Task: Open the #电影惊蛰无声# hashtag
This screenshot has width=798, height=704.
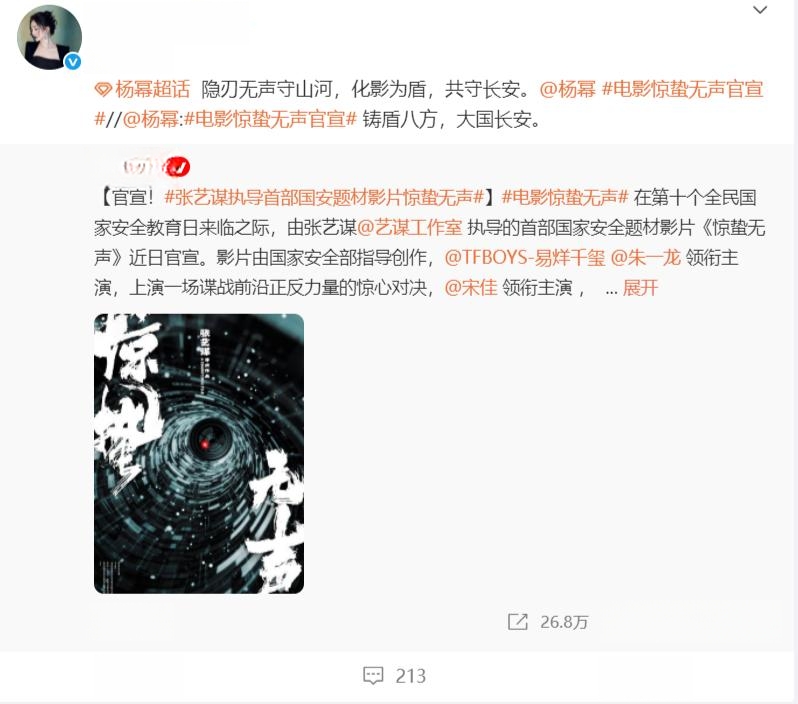Action: click(565, 197)
